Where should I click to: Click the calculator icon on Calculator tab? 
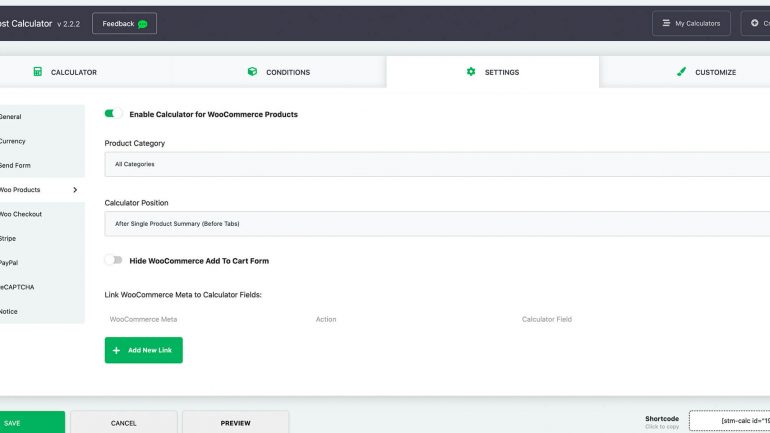click(37, 72)
